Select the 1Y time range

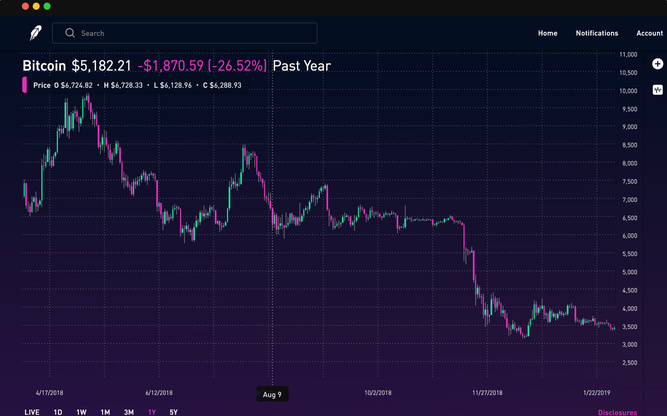tap(152, 412)
